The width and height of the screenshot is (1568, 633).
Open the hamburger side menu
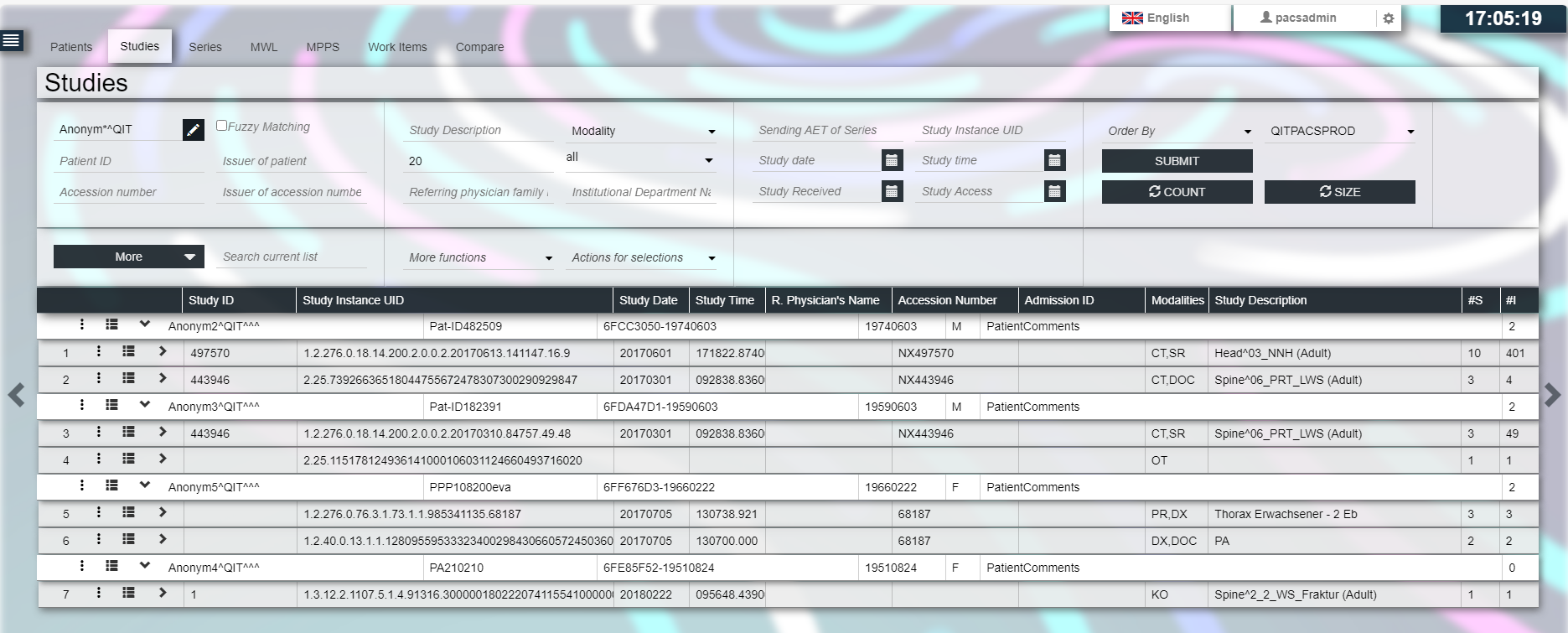pos(12,40)
